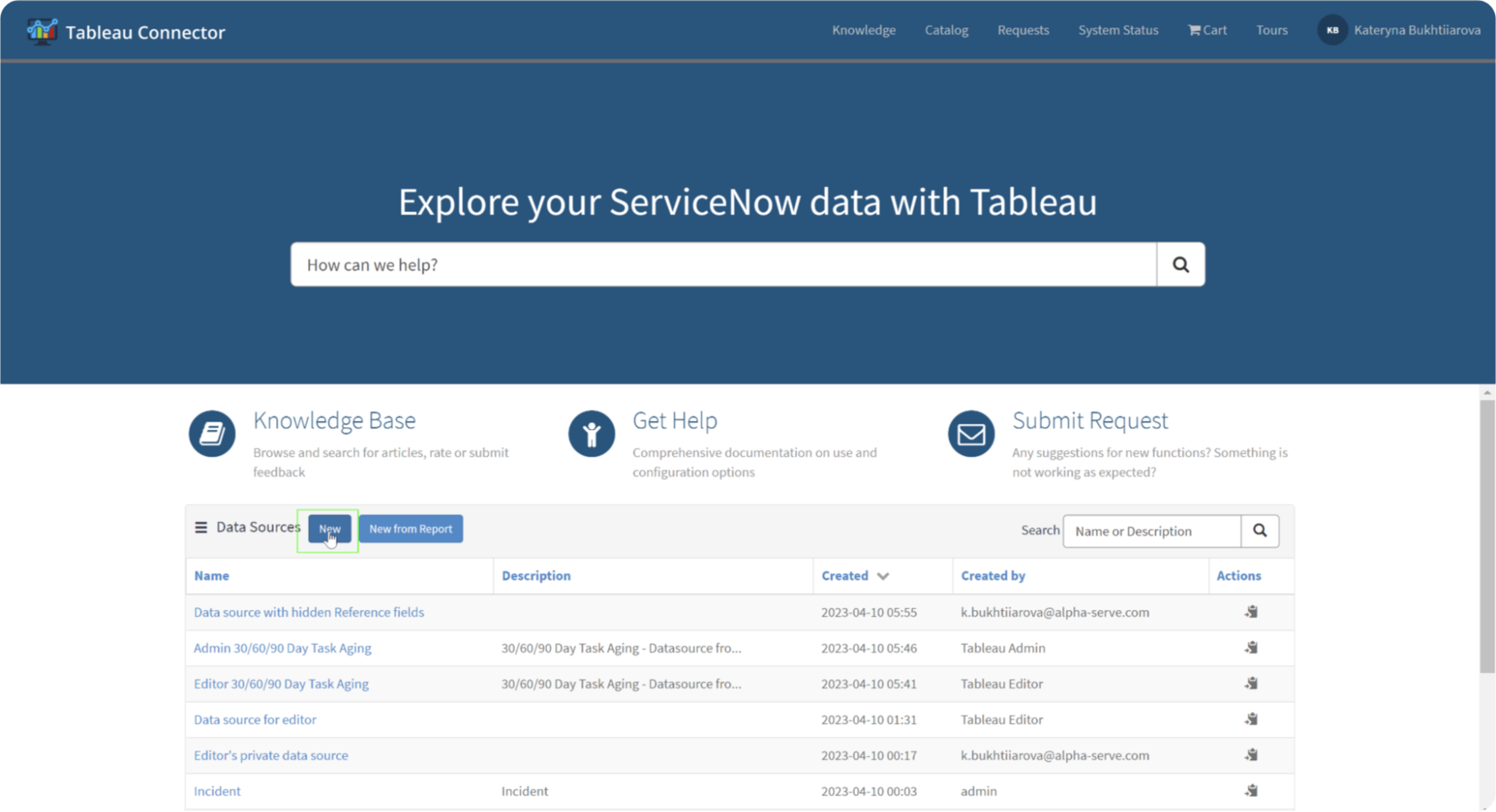This screenshot has height=812, width=1496.
Task: Click the Get Help person icon
Action: point(591,434)
